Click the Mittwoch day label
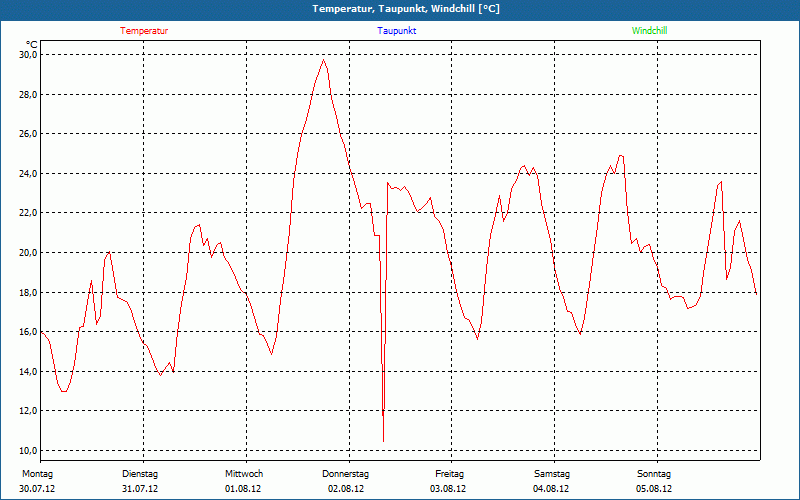 pos(244,474)
